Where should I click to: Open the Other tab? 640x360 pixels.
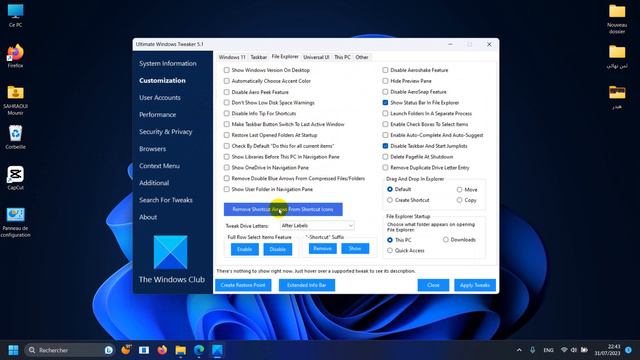tap(362, 57)
